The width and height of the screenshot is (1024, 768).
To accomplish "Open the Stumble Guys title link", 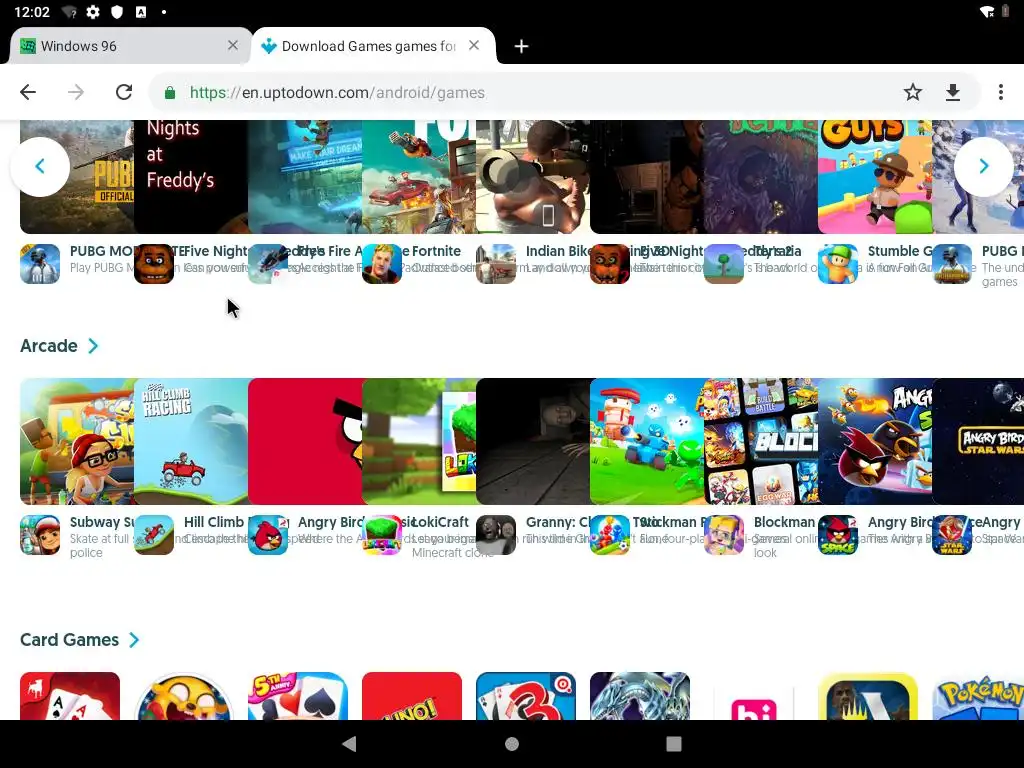I will [x=900, y=251].
